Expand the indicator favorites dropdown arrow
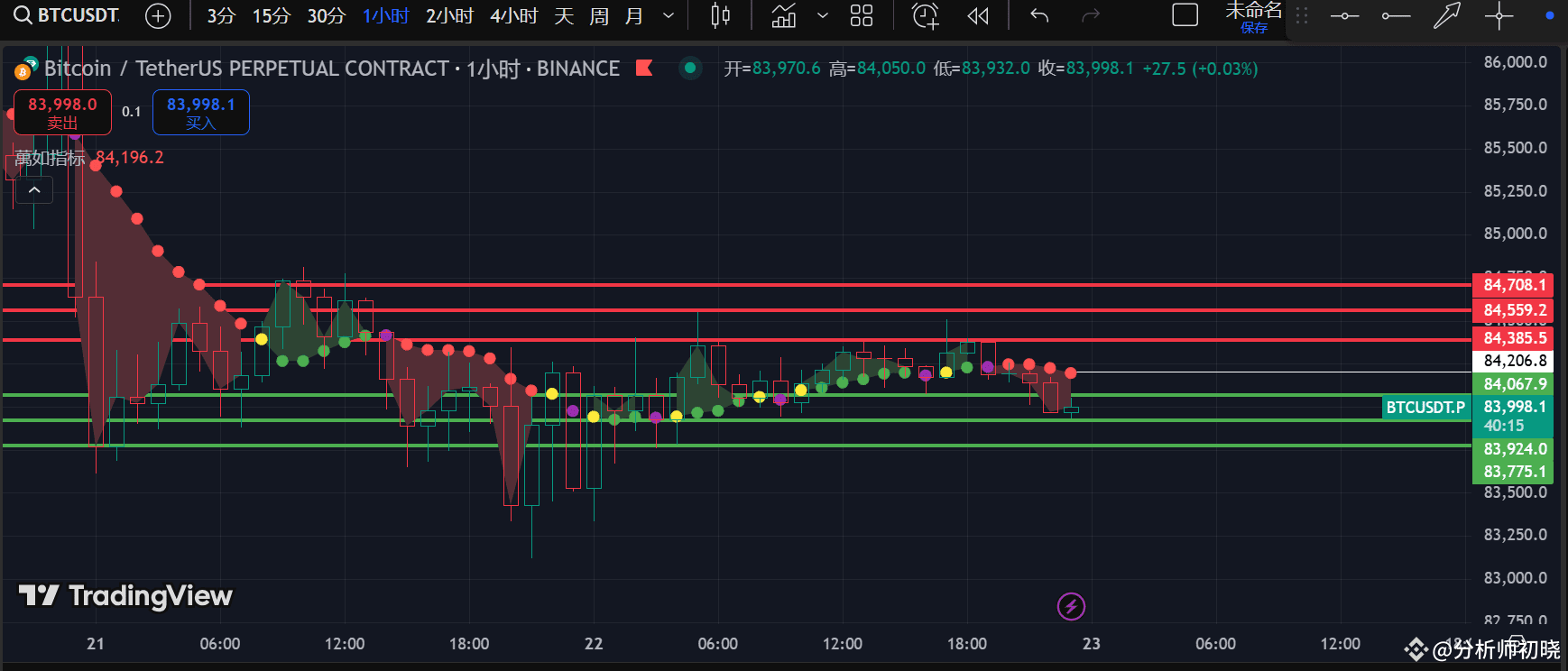The image size is (1568, 671). [823, 15]
